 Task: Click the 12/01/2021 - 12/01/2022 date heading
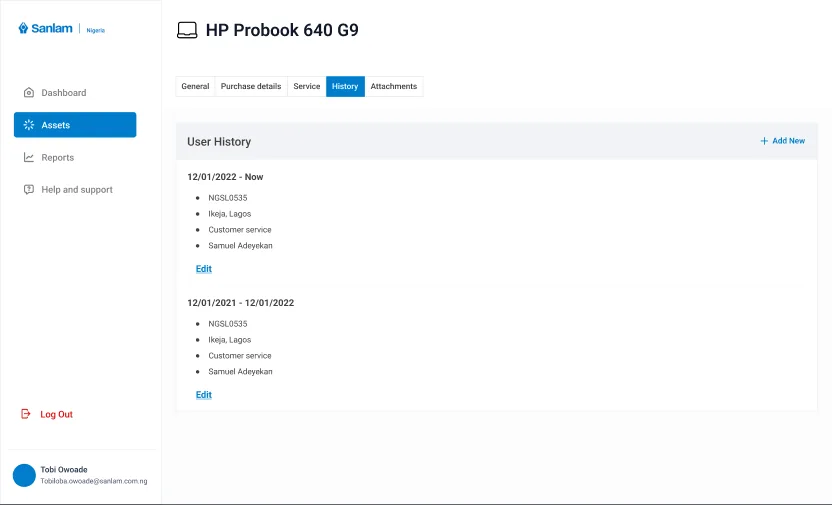click(x=240, y=303)
